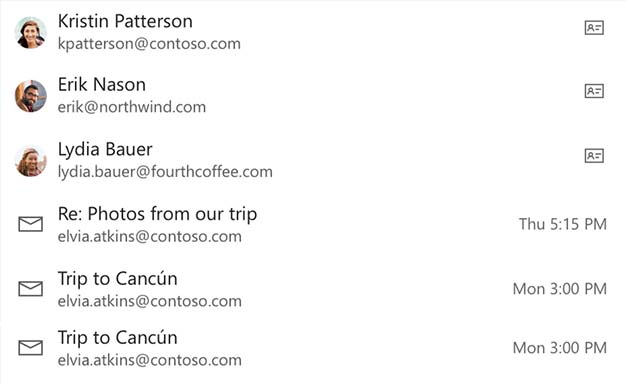
Task: Select the Lydia Bauer contact name
Action: pos(105,150)
